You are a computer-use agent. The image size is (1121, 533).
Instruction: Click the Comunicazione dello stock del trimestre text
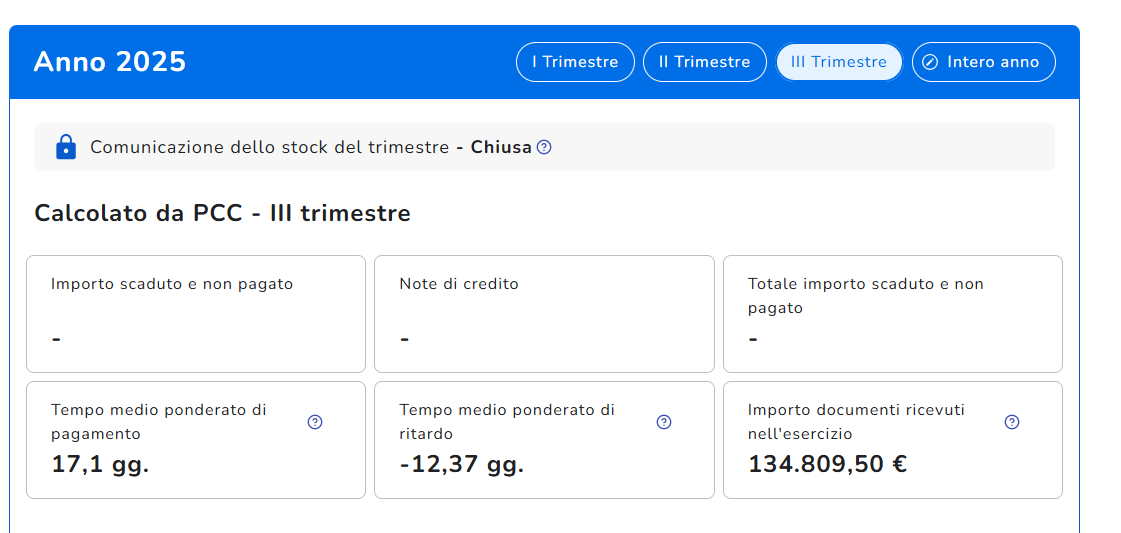(269, 147)
